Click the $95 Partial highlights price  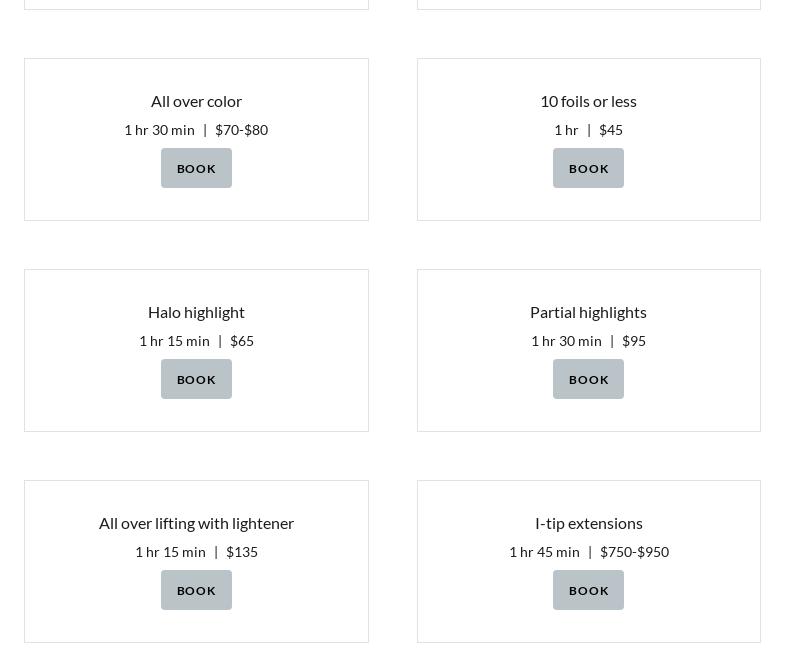pyautogui.click(x=634, y=341)
